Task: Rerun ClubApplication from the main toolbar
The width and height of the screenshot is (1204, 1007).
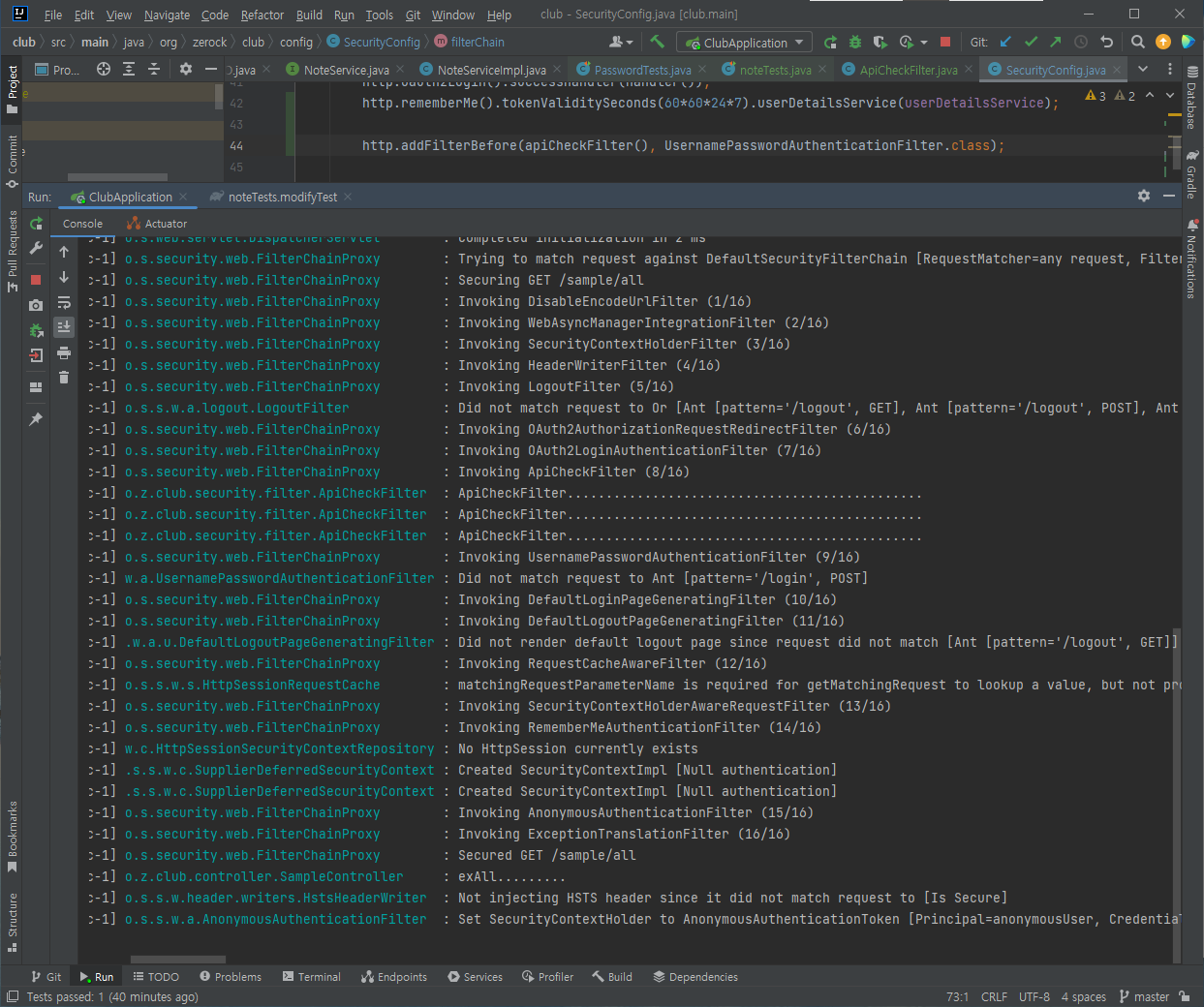Action: [830, 42]
